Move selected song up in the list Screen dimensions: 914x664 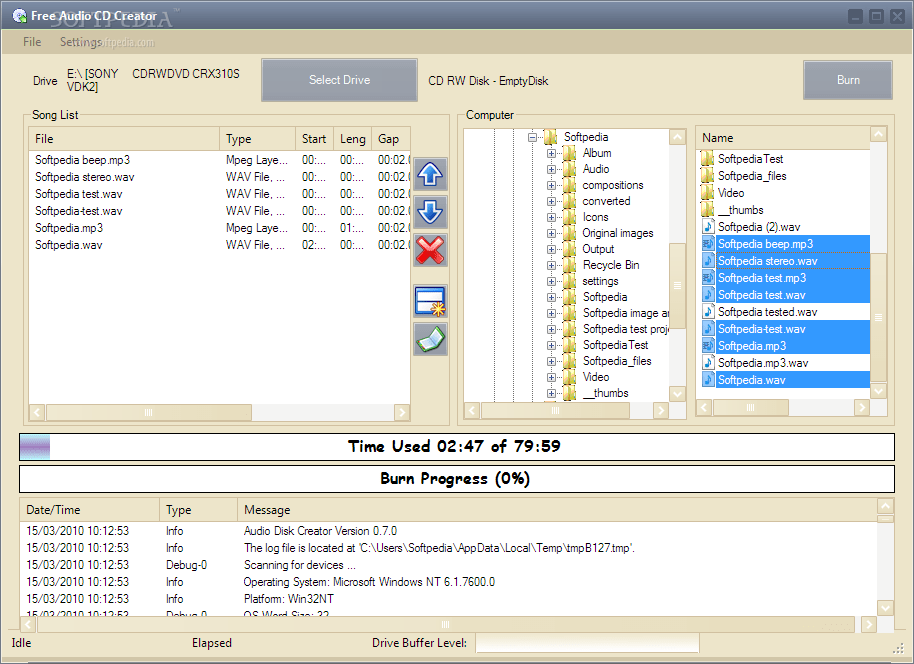click(430, 174)
